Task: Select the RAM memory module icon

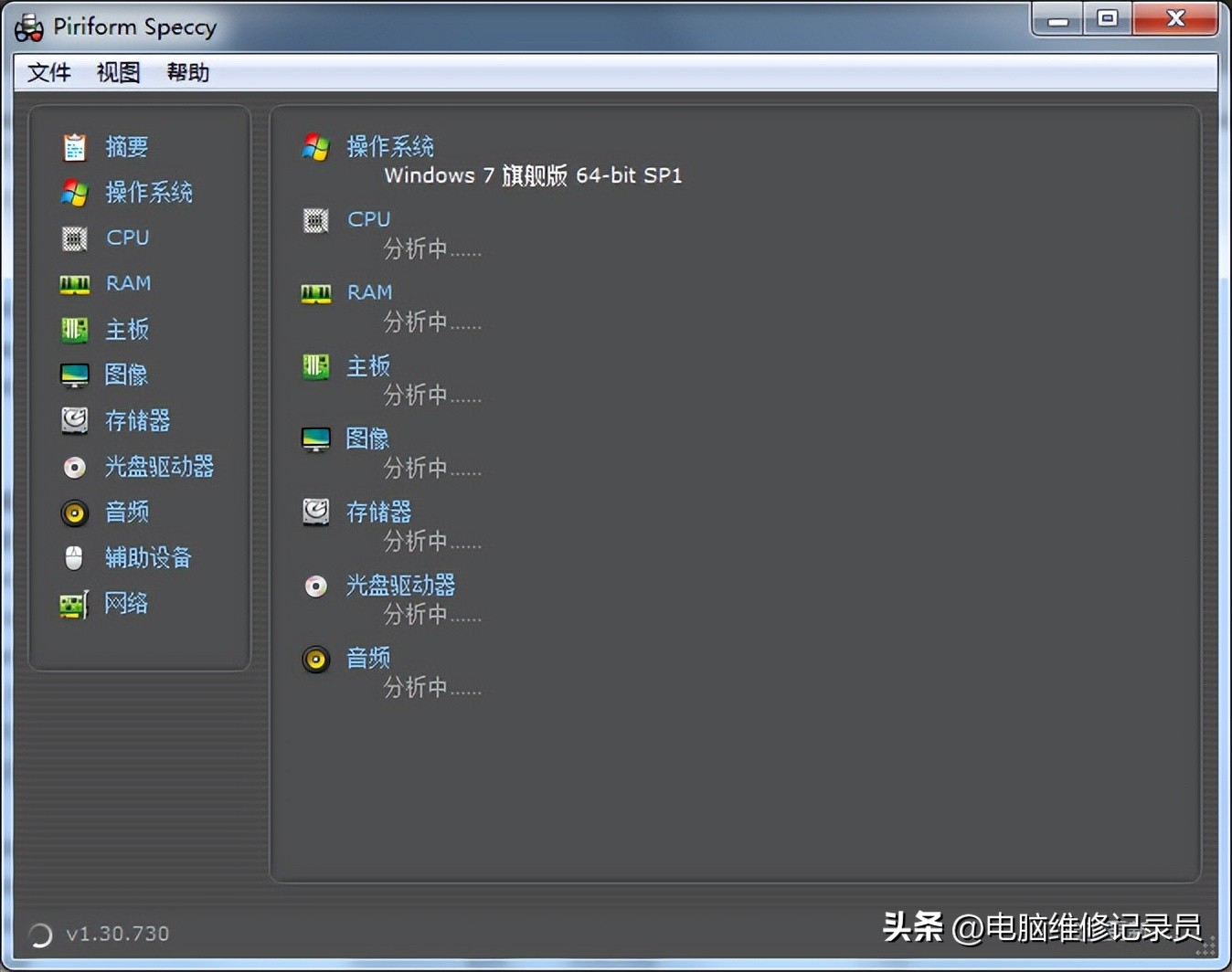Action: click(74, 284)
